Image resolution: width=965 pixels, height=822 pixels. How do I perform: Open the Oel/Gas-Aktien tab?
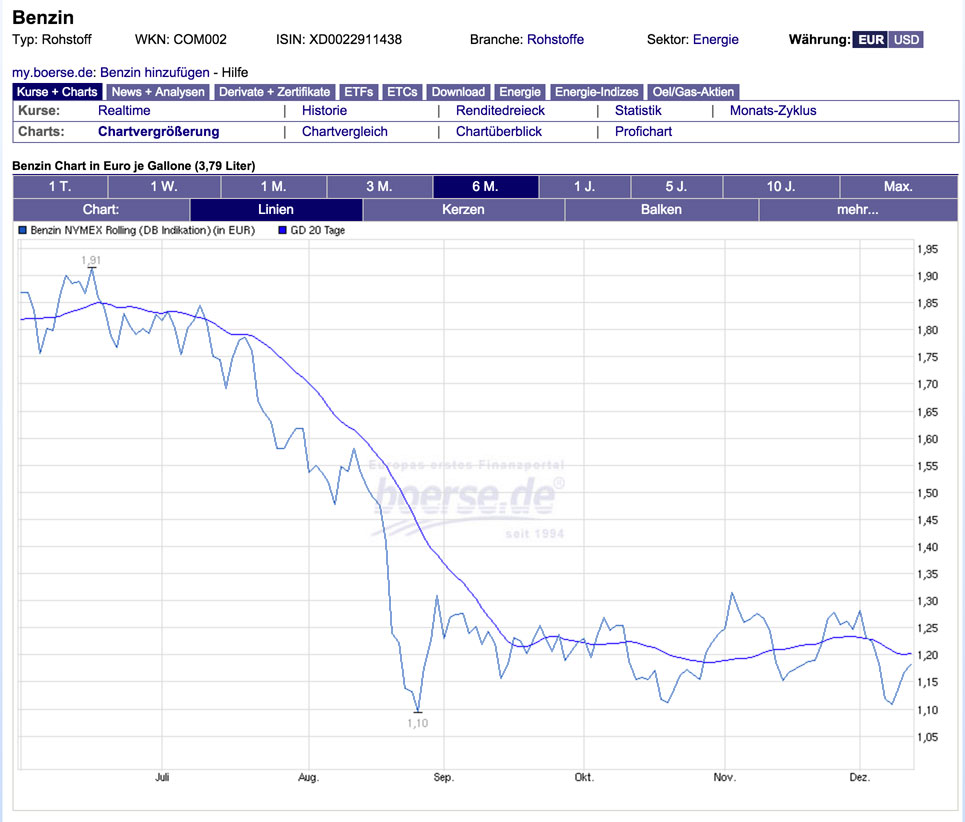[693, 92]
